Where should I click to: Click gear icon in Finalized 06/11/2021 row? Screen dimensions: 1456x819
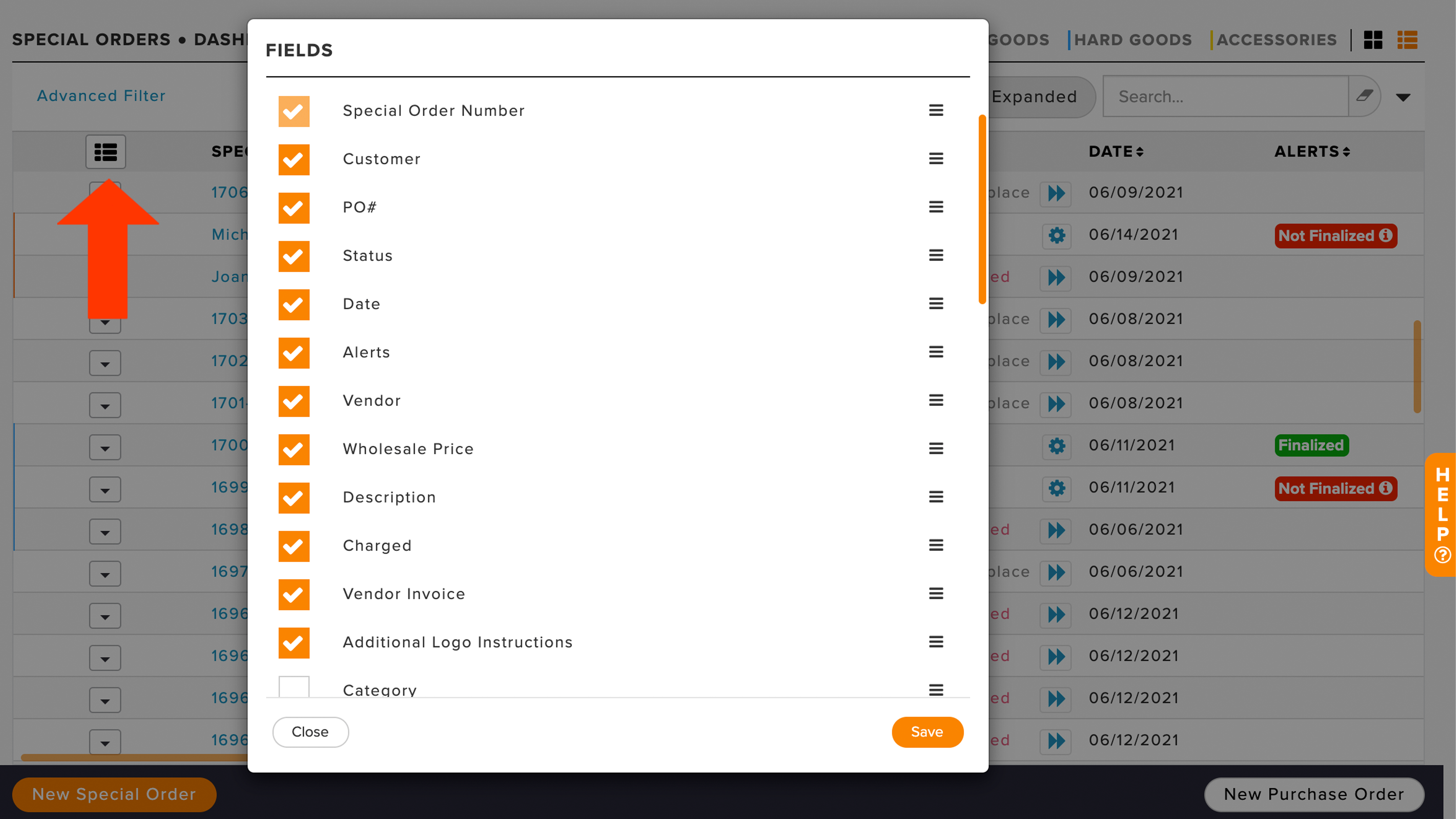coord(1056,446)
